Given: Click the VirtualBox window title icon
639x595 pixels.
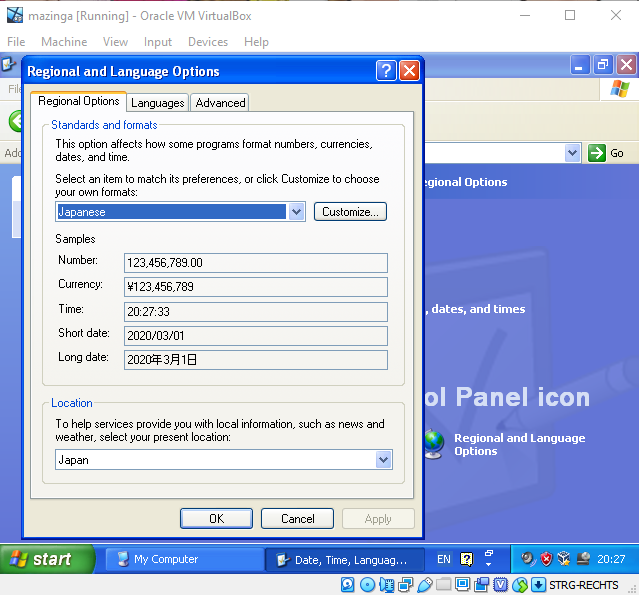Looking at the screenshot, I should (15, 15).
